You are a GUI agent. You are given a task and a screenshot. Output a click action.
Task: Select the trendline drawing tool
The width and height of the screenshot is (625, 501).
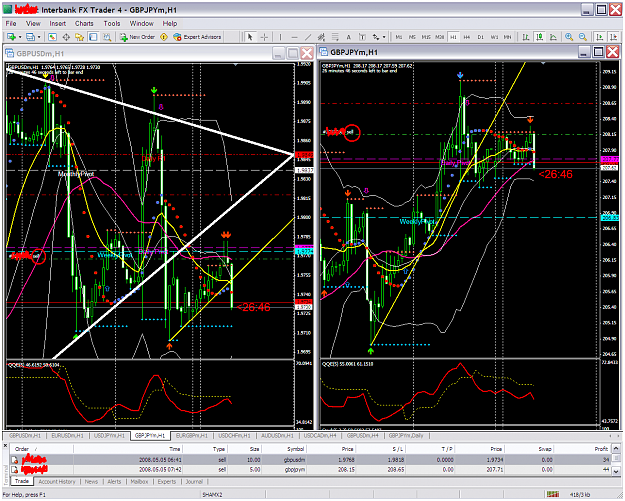(308, 37)
